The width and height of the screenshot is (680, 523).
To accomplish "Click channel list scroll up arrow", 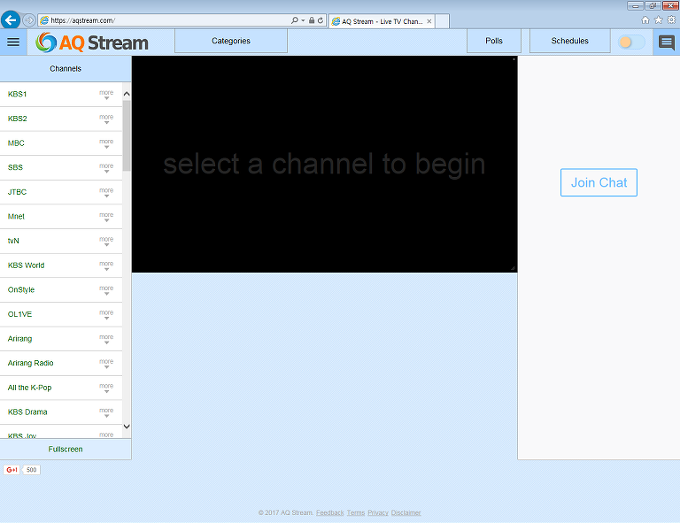I will (x=127, y=94).
